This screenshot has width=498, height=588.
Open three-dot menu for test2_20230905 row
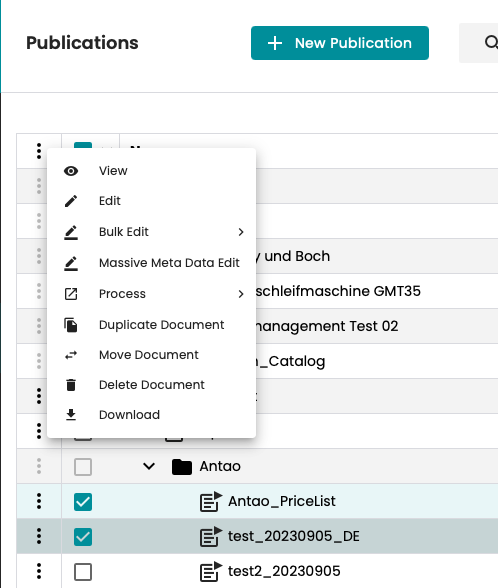click(x=39, y=571)
